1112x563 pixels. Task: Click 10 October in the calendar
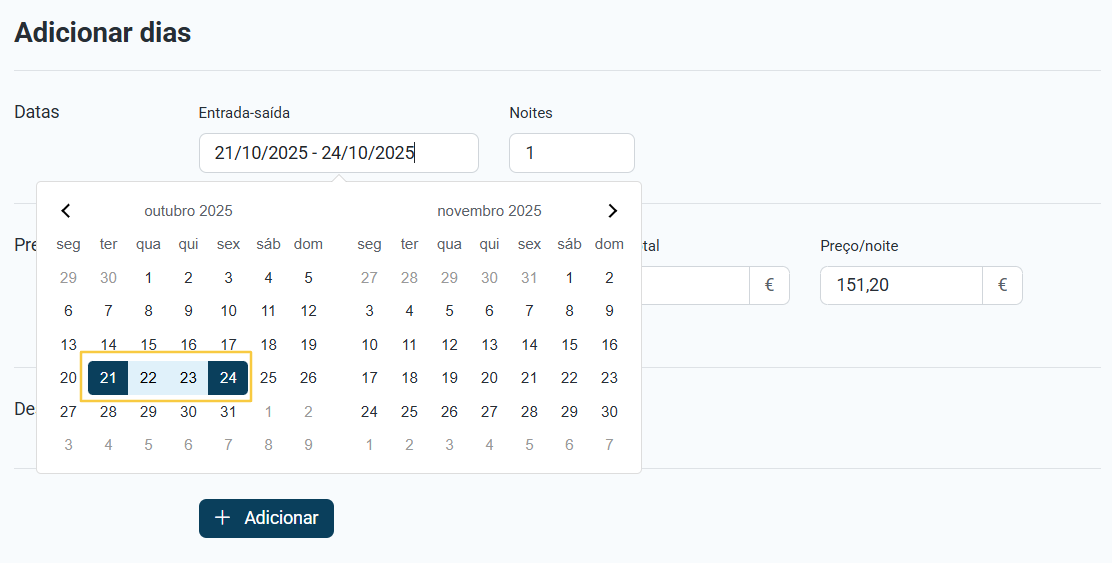click(228, 311)
